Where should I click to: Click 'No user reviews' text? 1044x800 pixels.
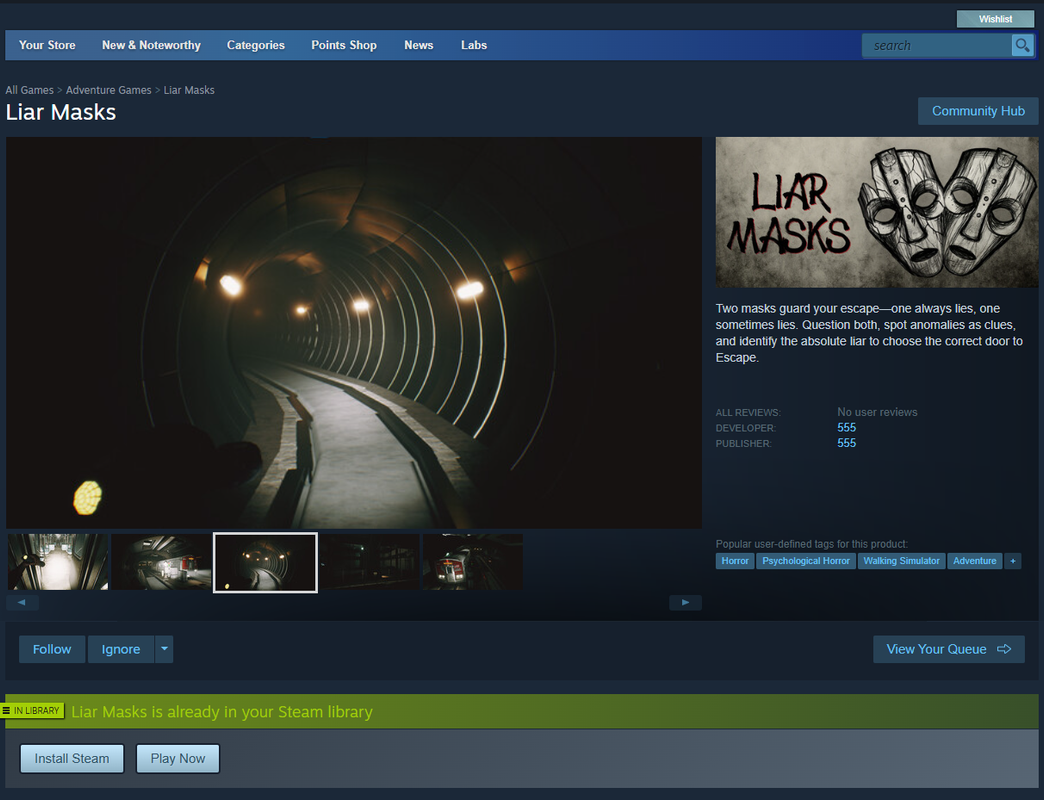tap(877, 412)
